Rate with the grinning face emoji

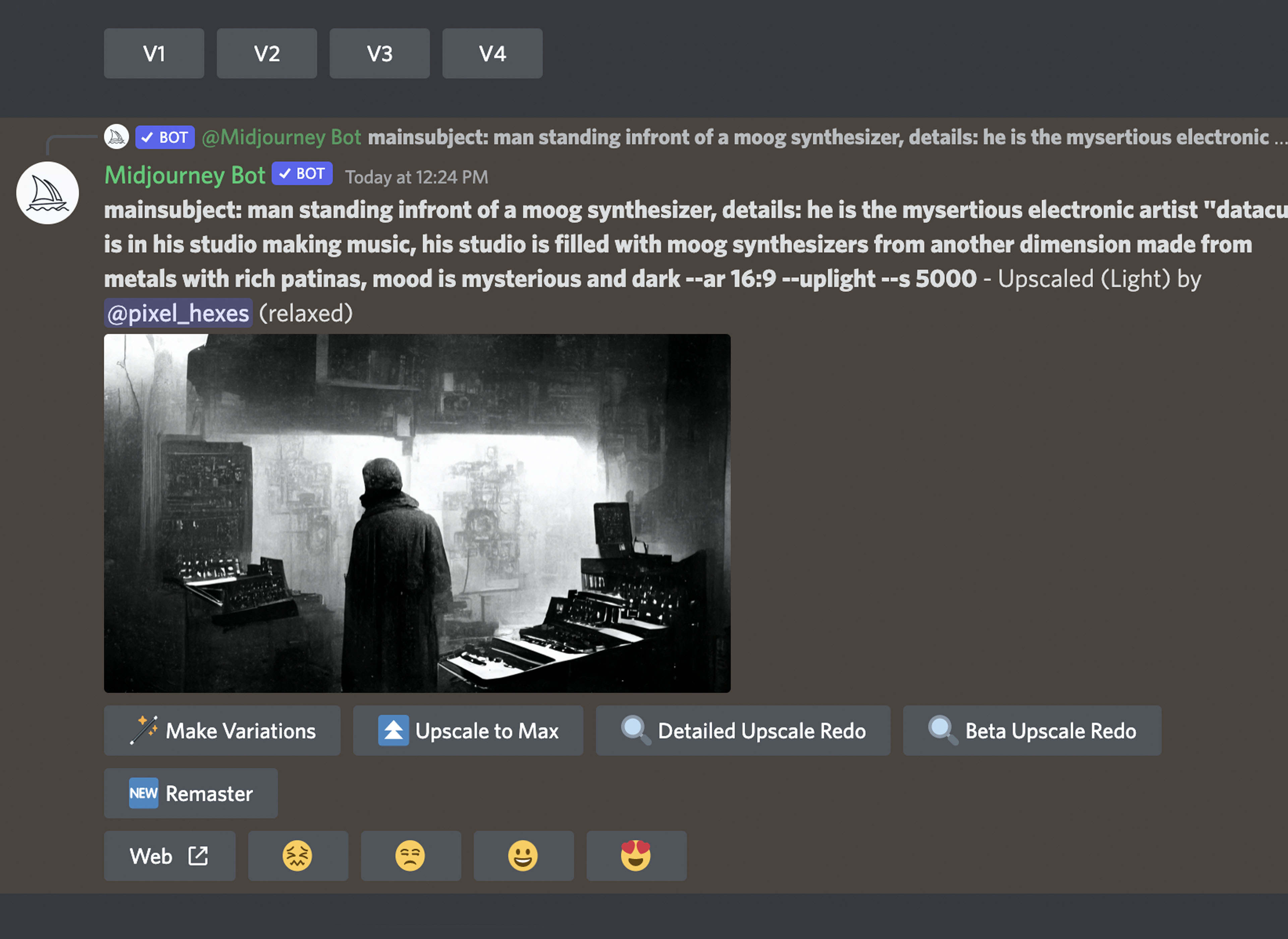coord(523,855)
